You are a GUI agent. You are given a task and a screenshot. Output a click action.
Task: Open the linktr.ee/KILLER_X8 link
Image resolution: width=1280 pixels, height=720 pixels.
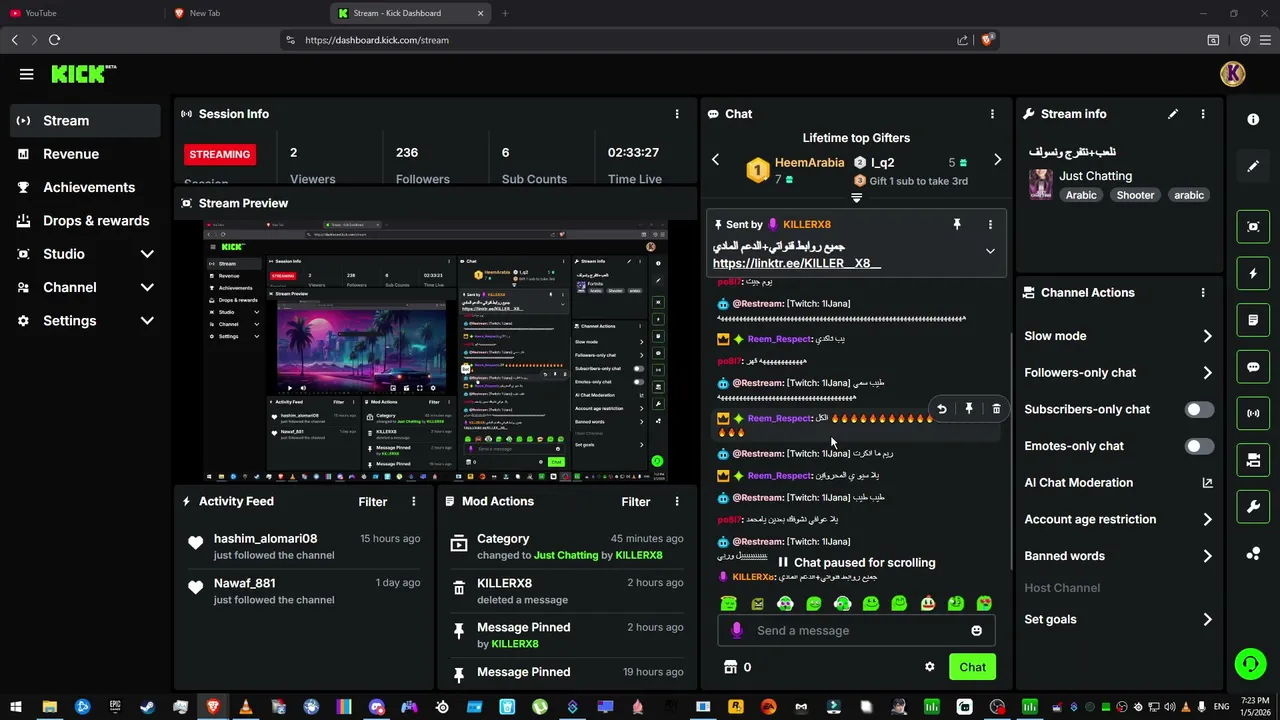click(797, 264)
